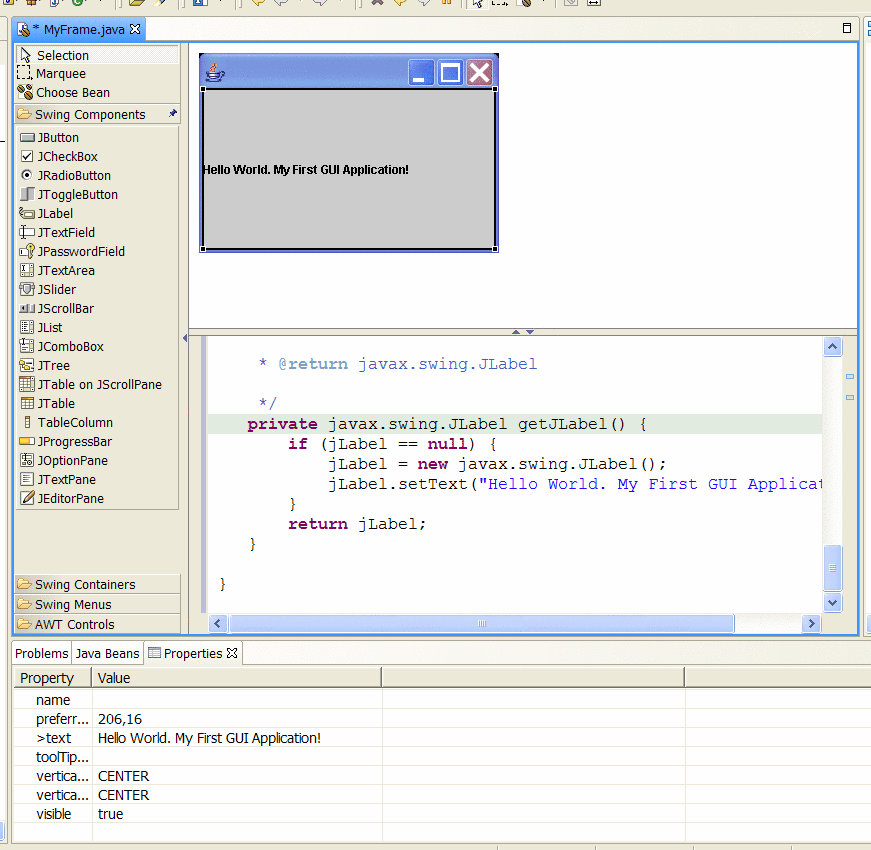This screenshot has width=871, height=850.
Task: Expand the Swing Menus drawer
Action: pos(73,605)
